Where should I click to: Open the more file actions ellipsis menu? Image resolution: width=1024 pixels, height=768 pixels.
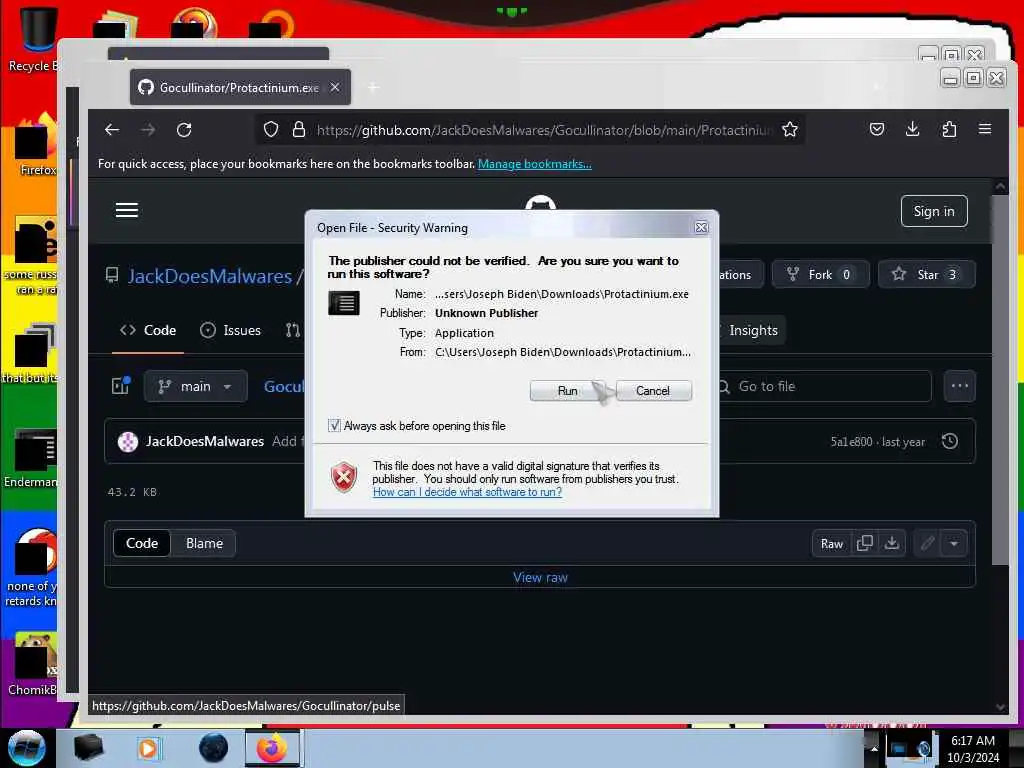pos(959,386)
